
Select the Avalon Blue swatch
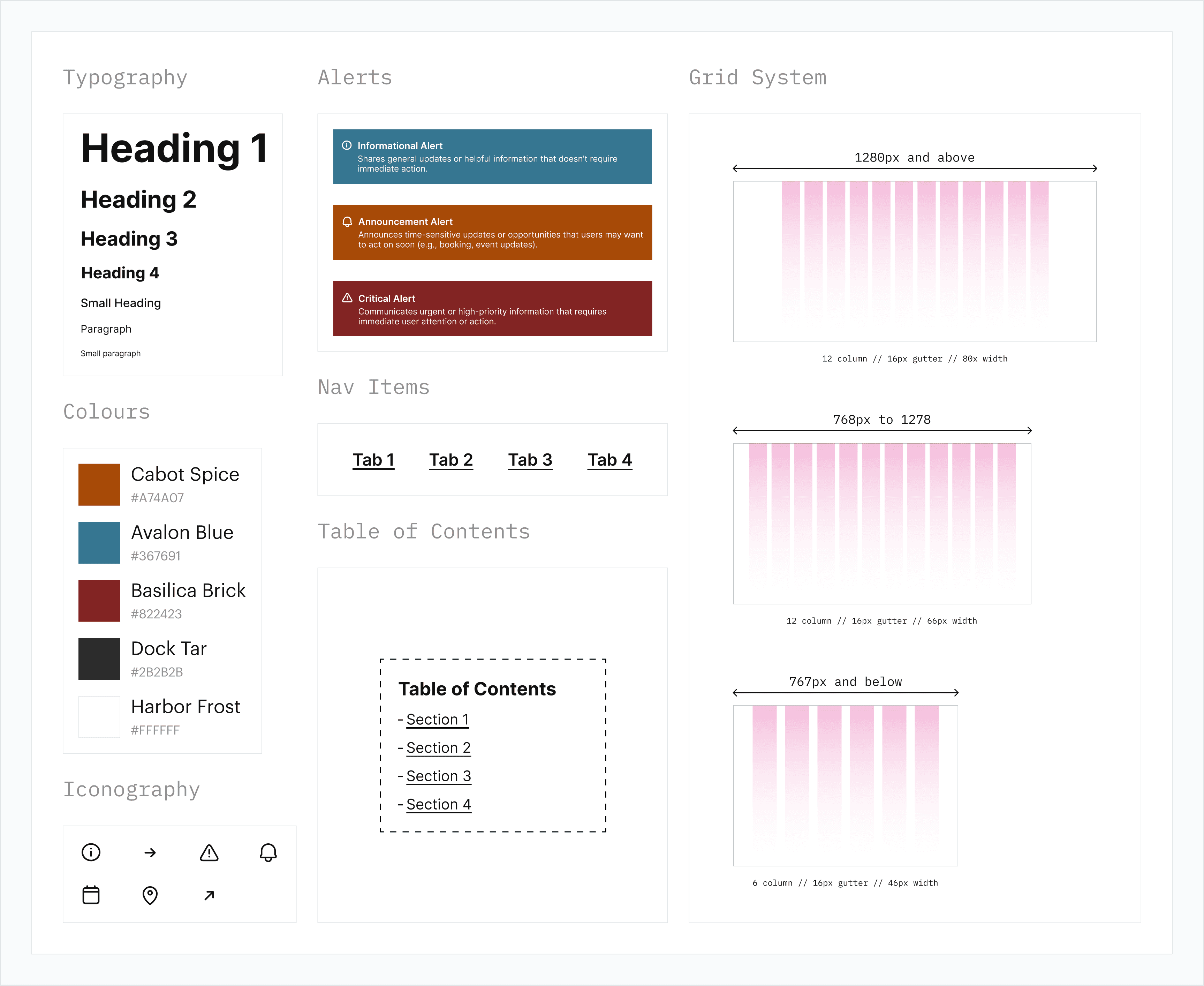tap(99, 542)
